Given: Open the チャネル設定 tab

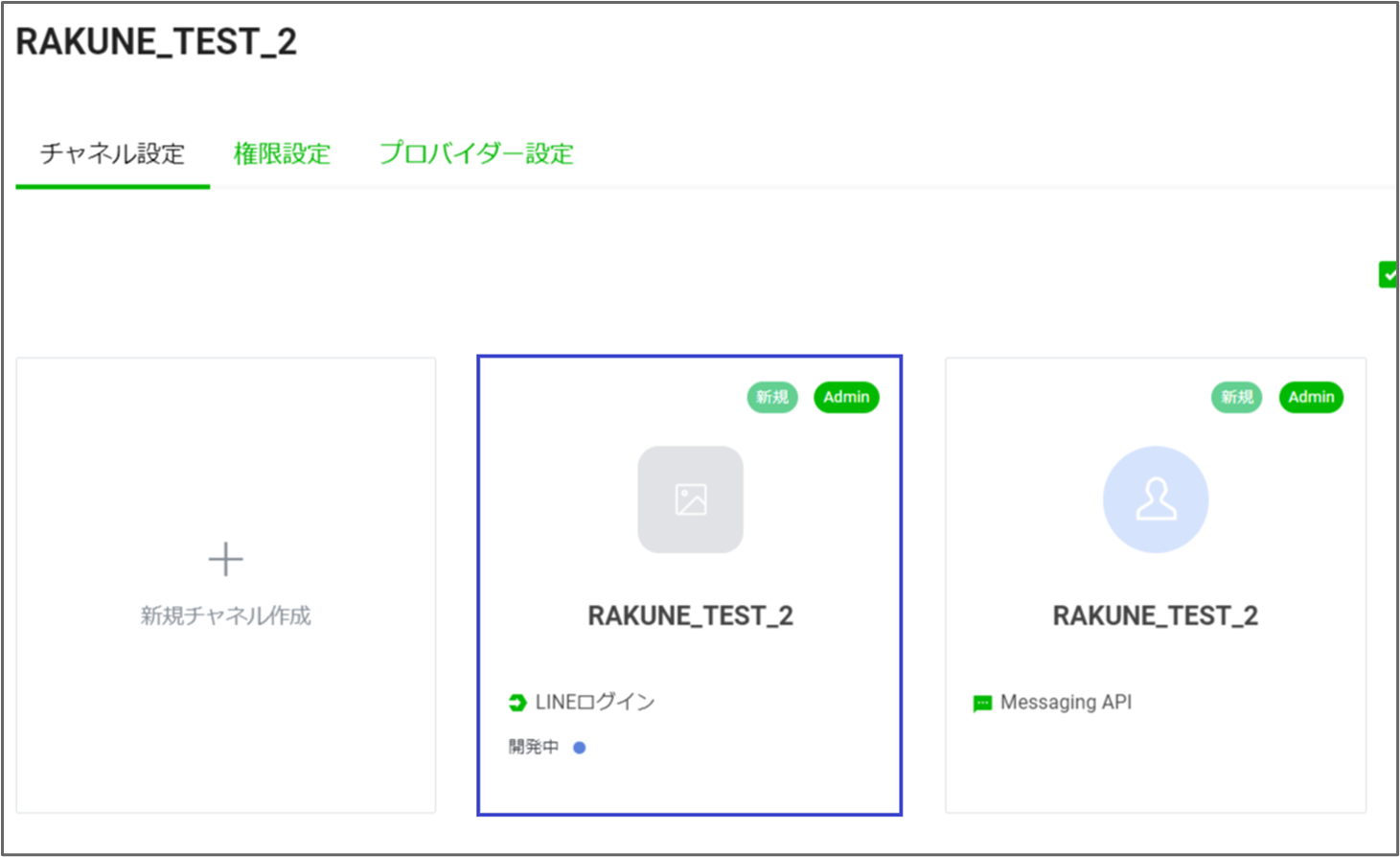Looking at the screenshot, I should (x=112, y=153).
